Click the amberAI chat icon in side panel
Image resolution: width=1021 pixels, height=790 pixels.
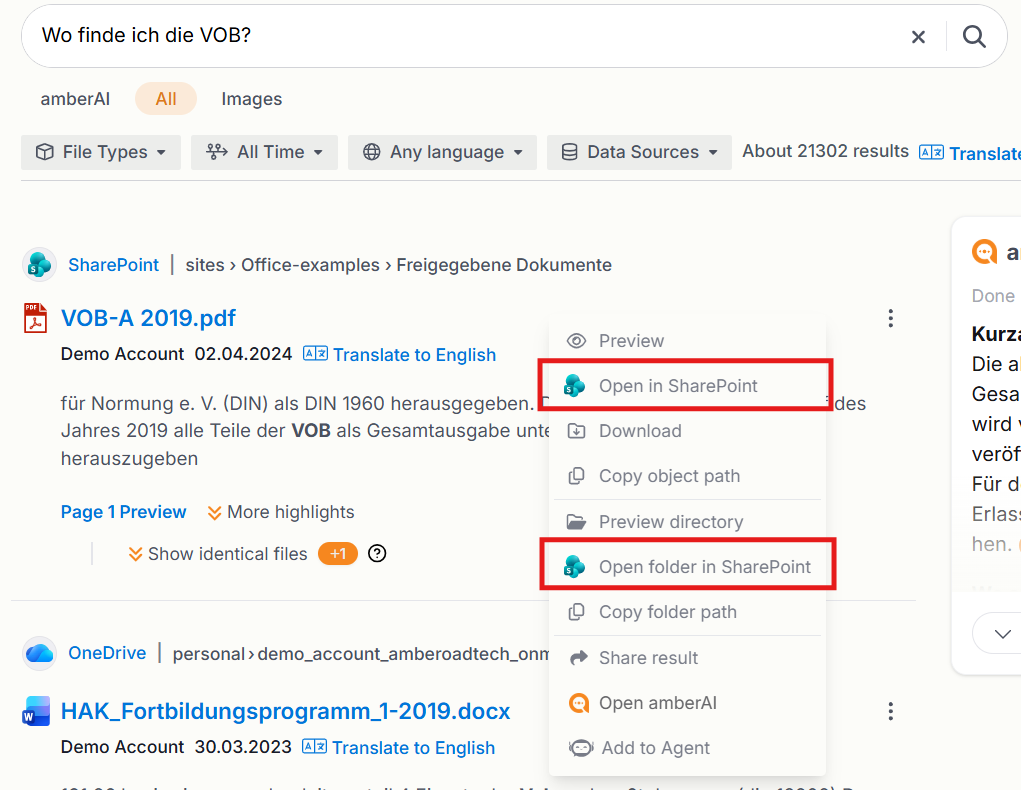tap(985, 251)
